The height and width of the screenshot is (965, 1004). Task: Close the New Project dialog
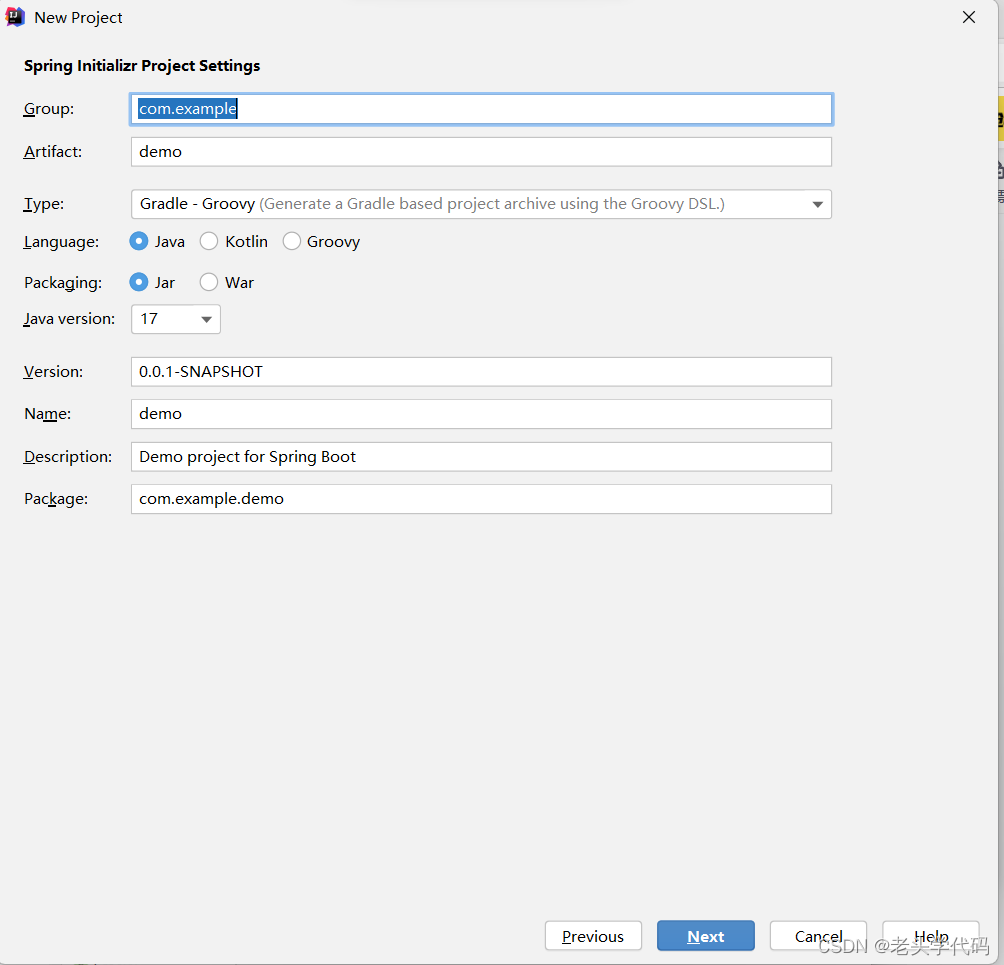point(969,17)
